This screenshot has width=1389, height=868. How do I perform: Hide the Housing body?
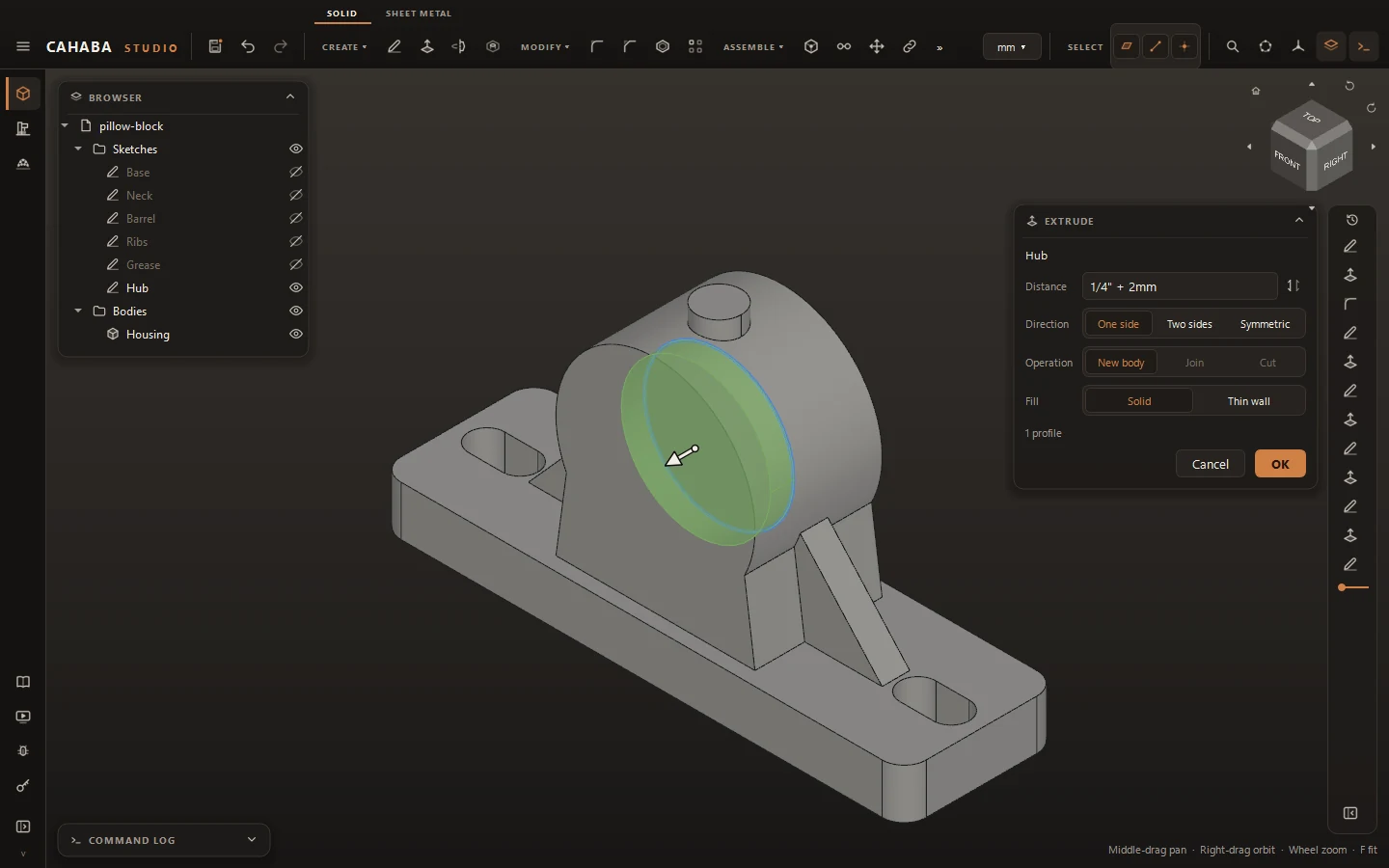tap(296, 334)
